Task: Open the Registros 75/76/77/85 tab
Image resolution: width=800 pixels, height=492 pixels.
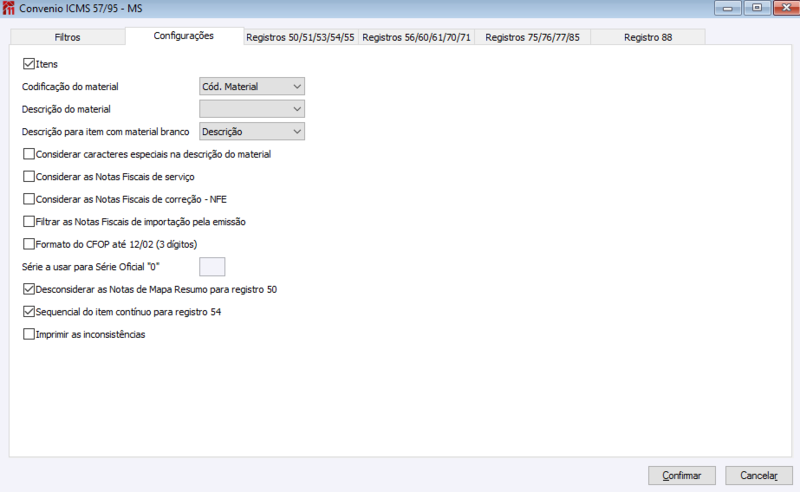Action: click(x=532, y=37)
